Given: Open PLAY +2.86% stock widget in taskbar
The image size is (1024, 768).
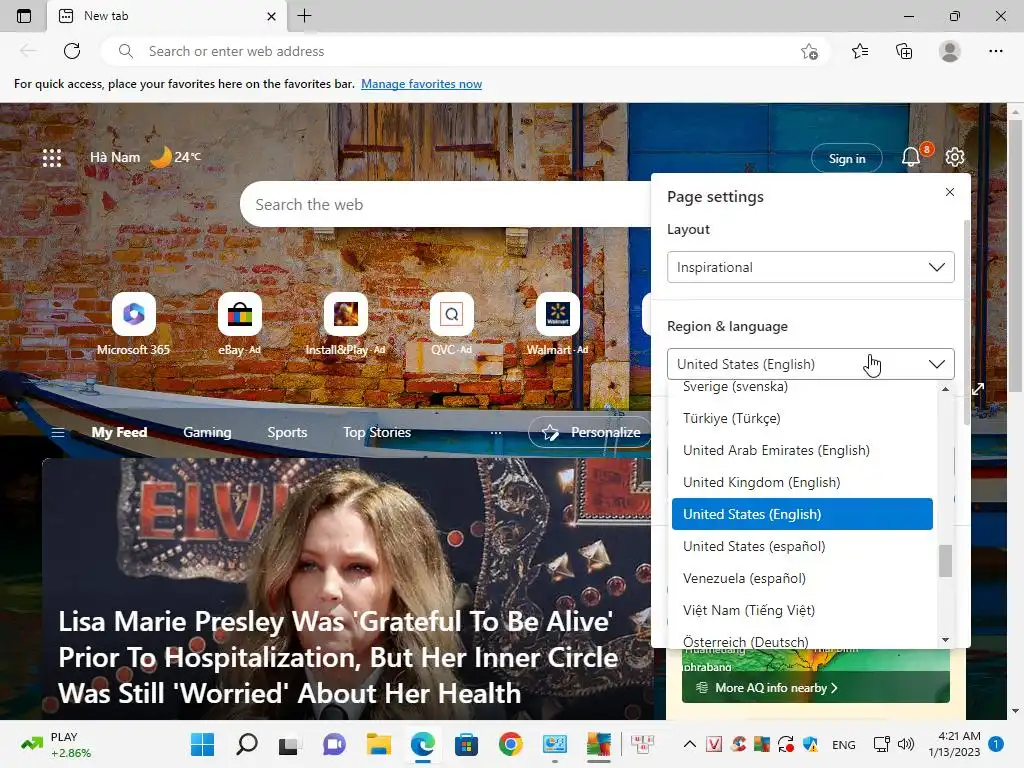Looking at the screenshot, I should [56, 744].
